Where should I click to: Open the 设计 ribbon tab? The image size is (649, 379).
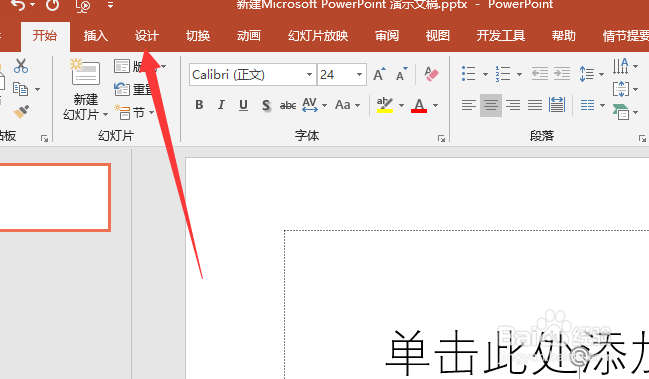[x=147, y=36]
